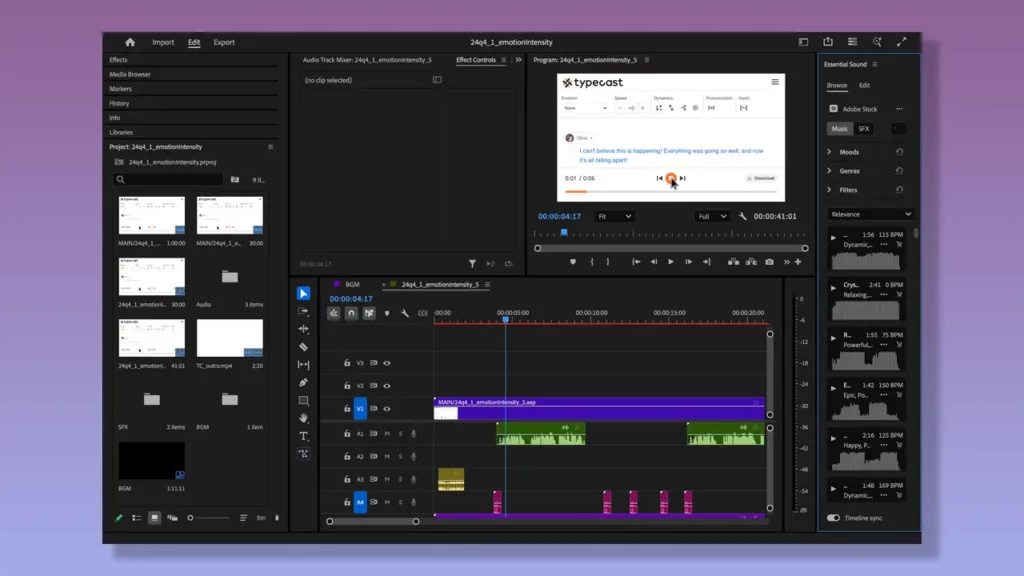Open the Relevance sort dropdown

[x=871, y=214]
